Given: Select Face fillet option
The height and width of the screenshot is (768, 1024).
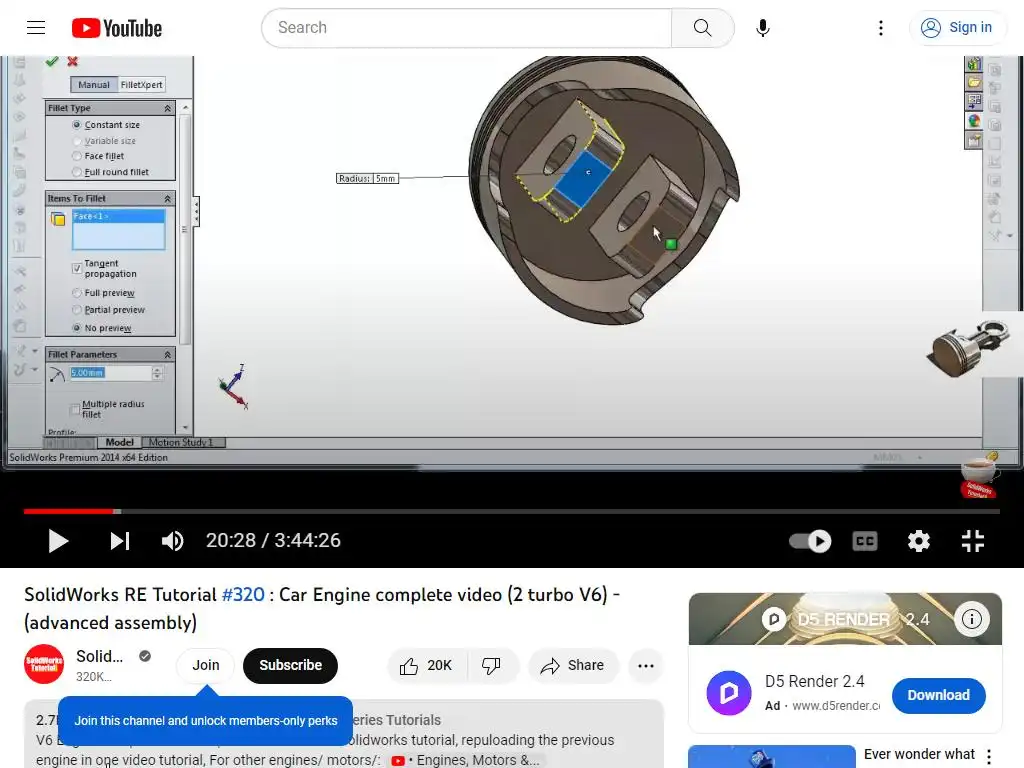Looking at the screenshot, I should (76, 156).
